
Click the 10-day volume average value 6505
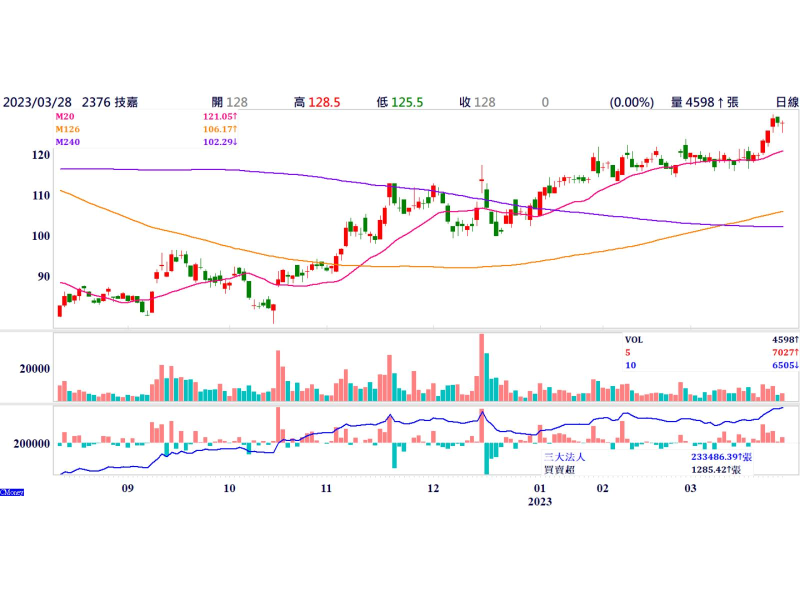(x=782, y=366)
